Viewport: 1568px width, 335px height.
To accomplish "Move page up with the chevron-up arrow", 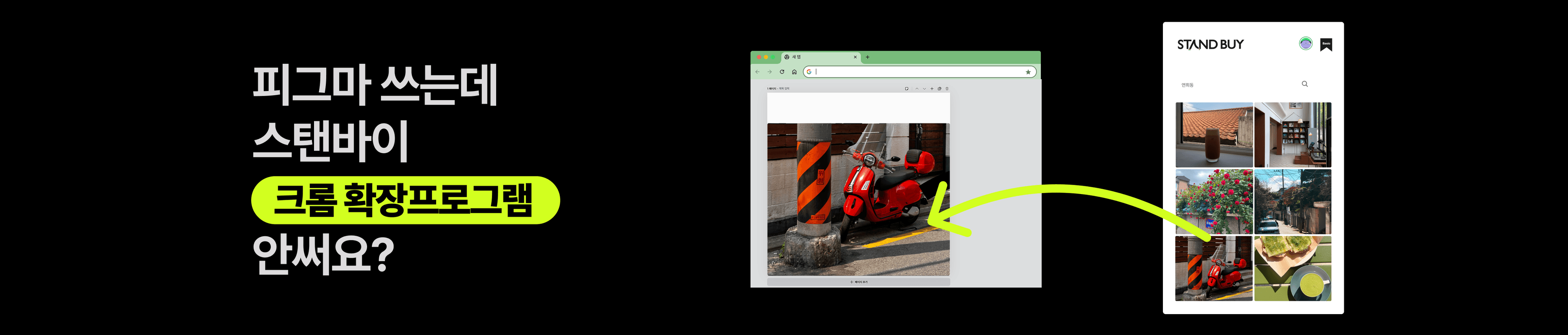I will point(917,89).
